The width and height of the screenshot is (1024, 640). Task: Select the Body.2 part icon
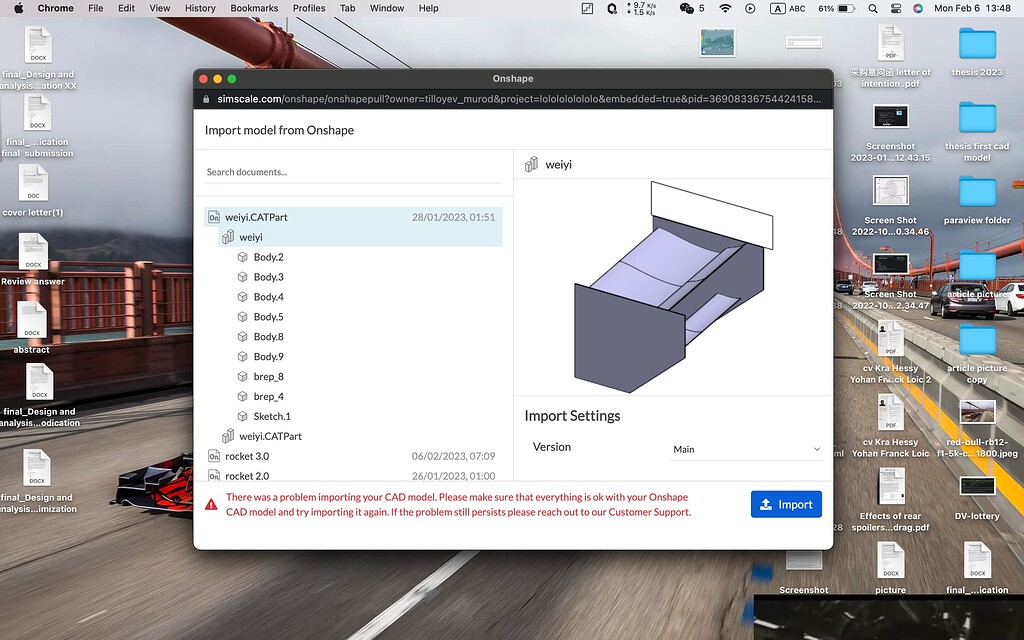pyautogui.click(x=241, y=257)
